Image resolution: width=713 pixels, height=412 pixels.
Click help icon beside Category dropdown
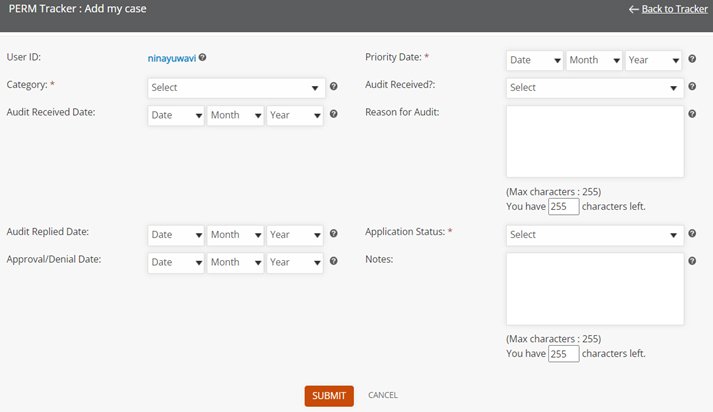point(334,88)
